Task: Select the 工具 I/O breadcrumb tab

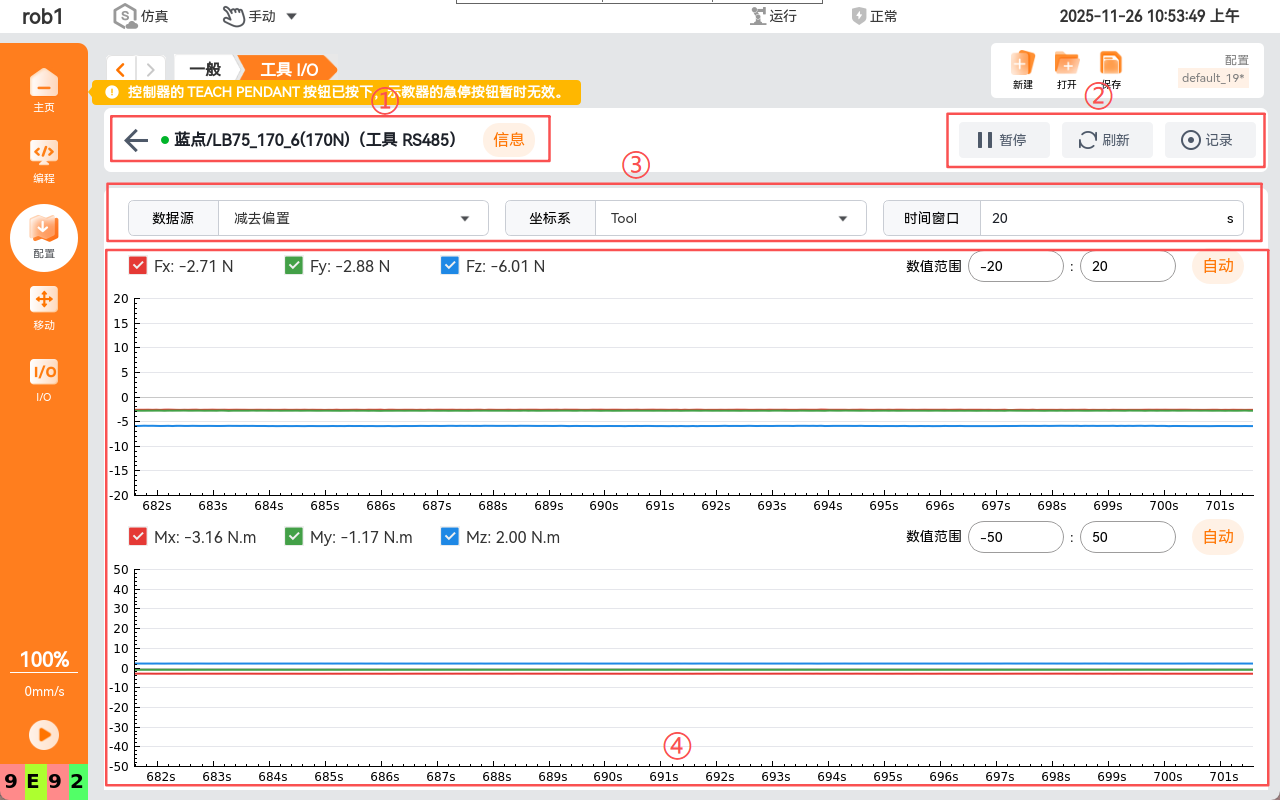Action: (289, 69)
